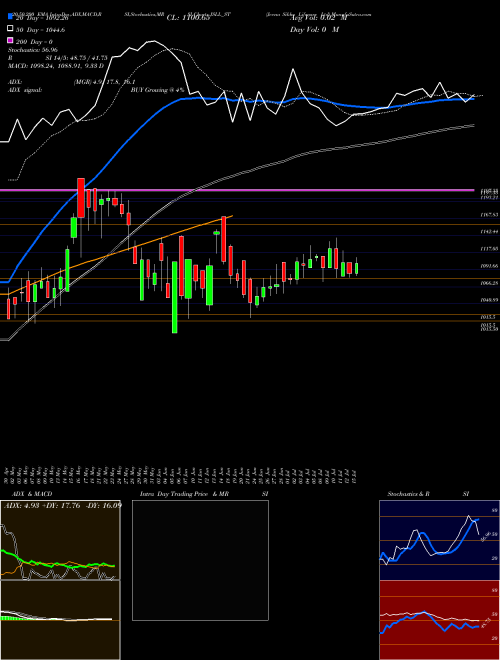This screenshot has height=660, width=500.
Task: Open the red RSI chart panel
Action: pyautogui.click(x=439, y=620)
